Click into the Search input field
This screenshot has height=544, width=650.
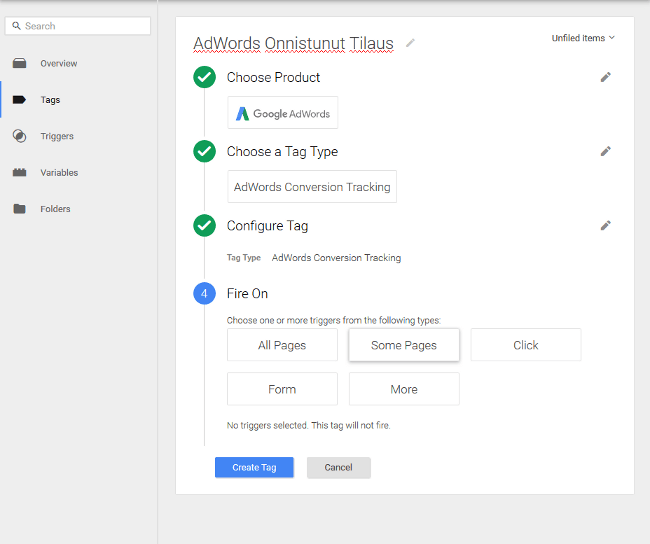point(78,26)
